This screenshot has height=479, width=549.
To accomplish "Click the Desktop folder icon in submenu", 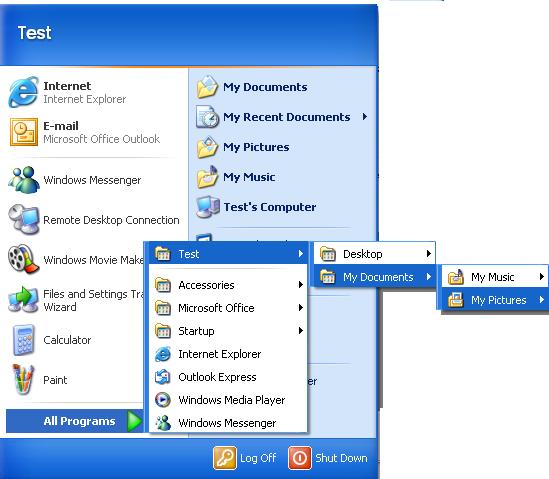I will click(x=328, y=254).
